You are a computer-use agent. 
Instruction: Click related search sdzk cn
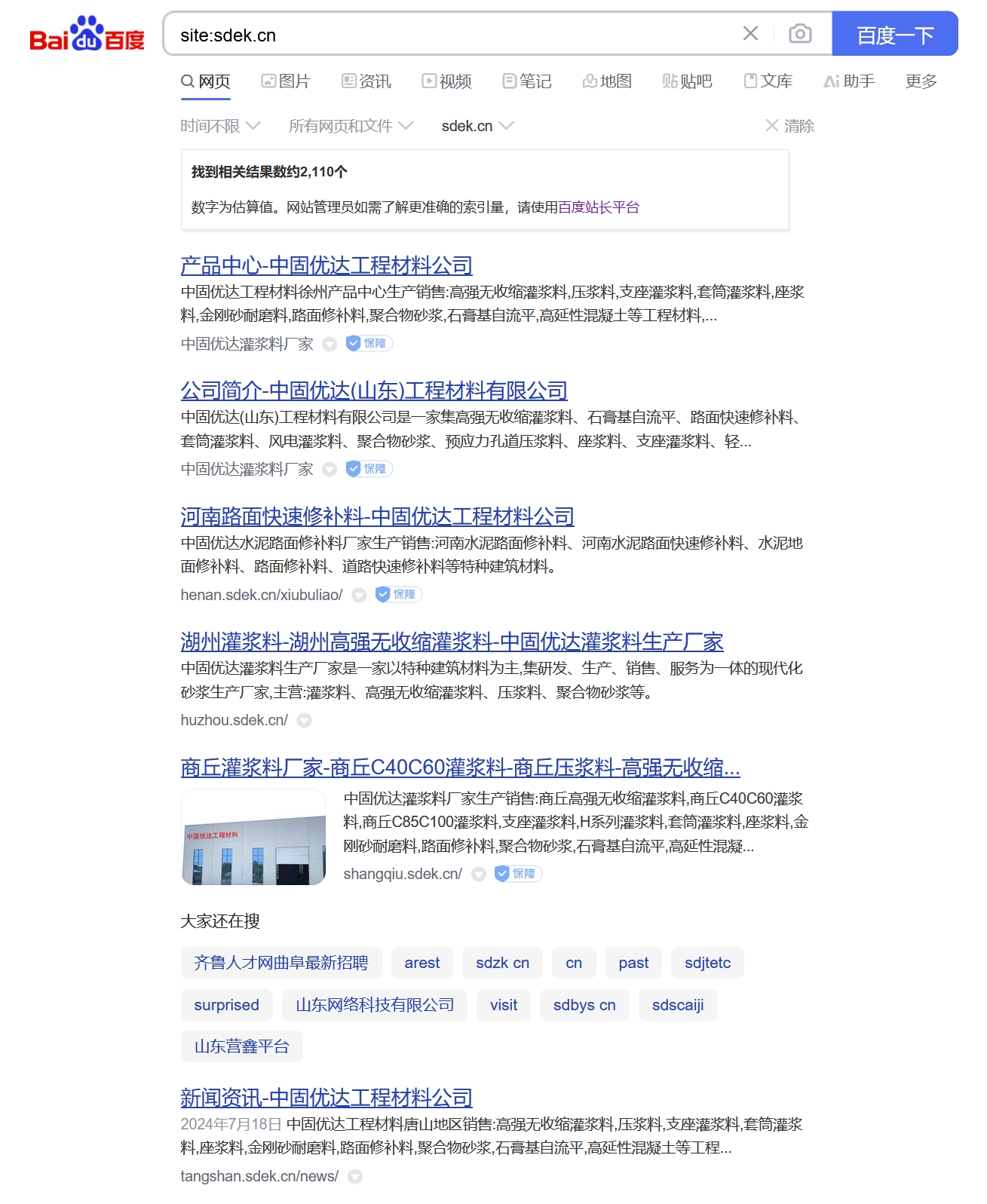[503, 963]
